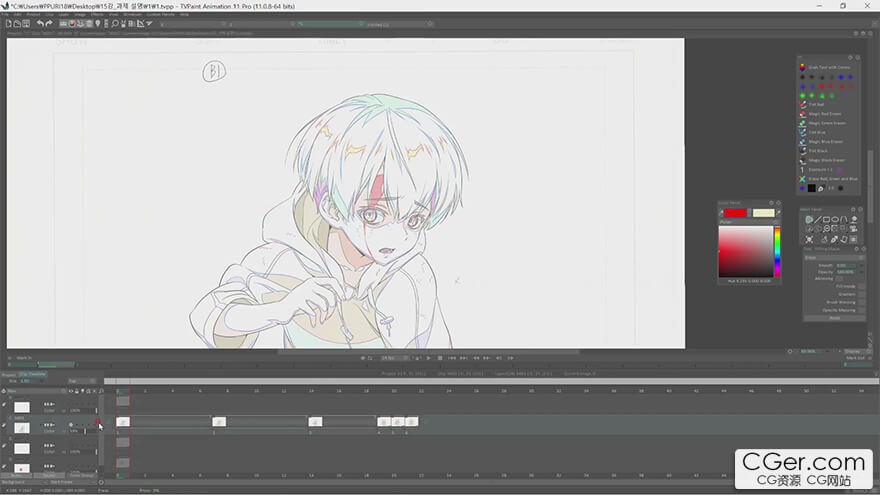Click the rainbow hue slider
880x495 pixels.
coord(777,251)
